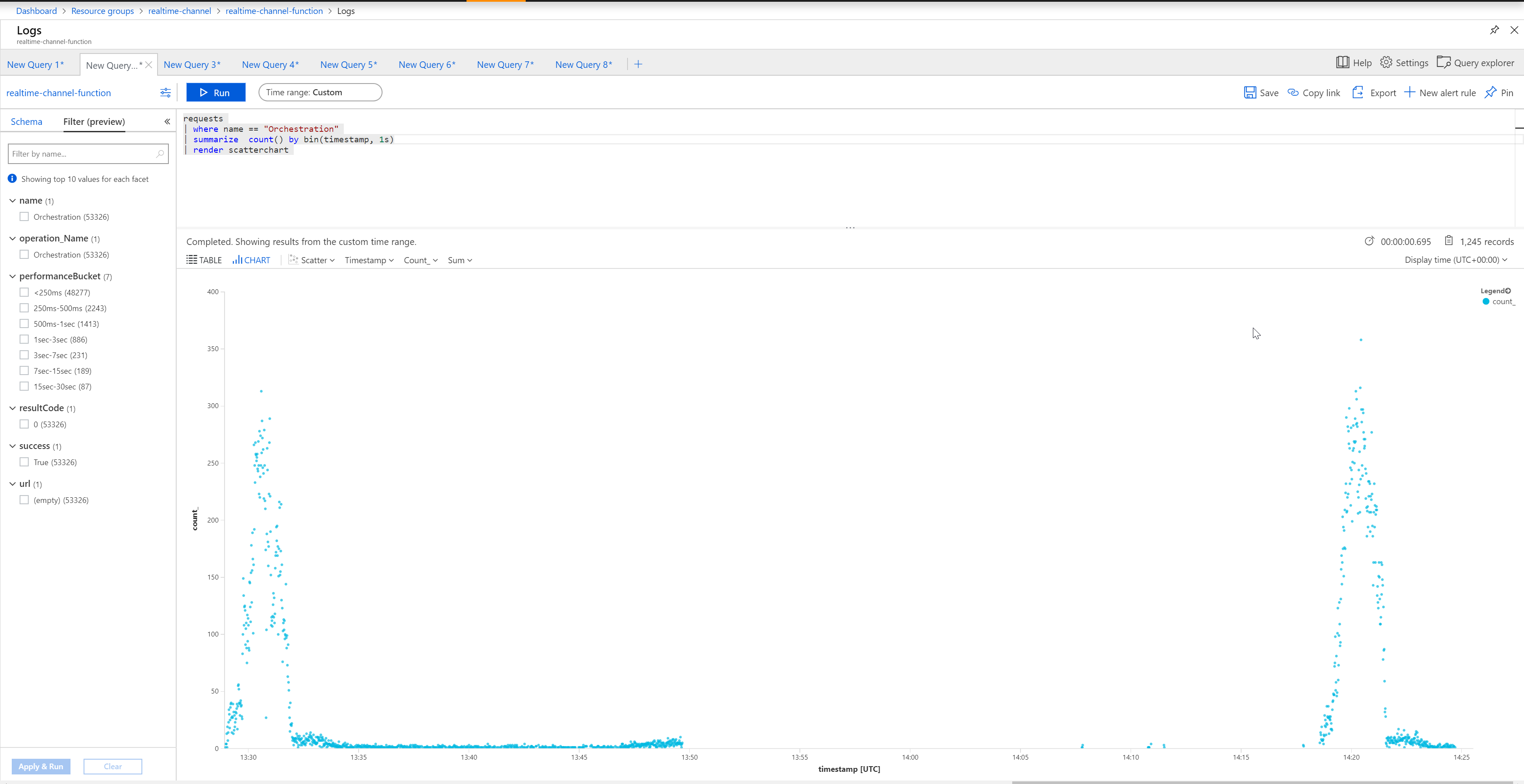Navigate to Resource groups breadcrumb
This screenshot has height=784, width=1524.
(102, 10)
